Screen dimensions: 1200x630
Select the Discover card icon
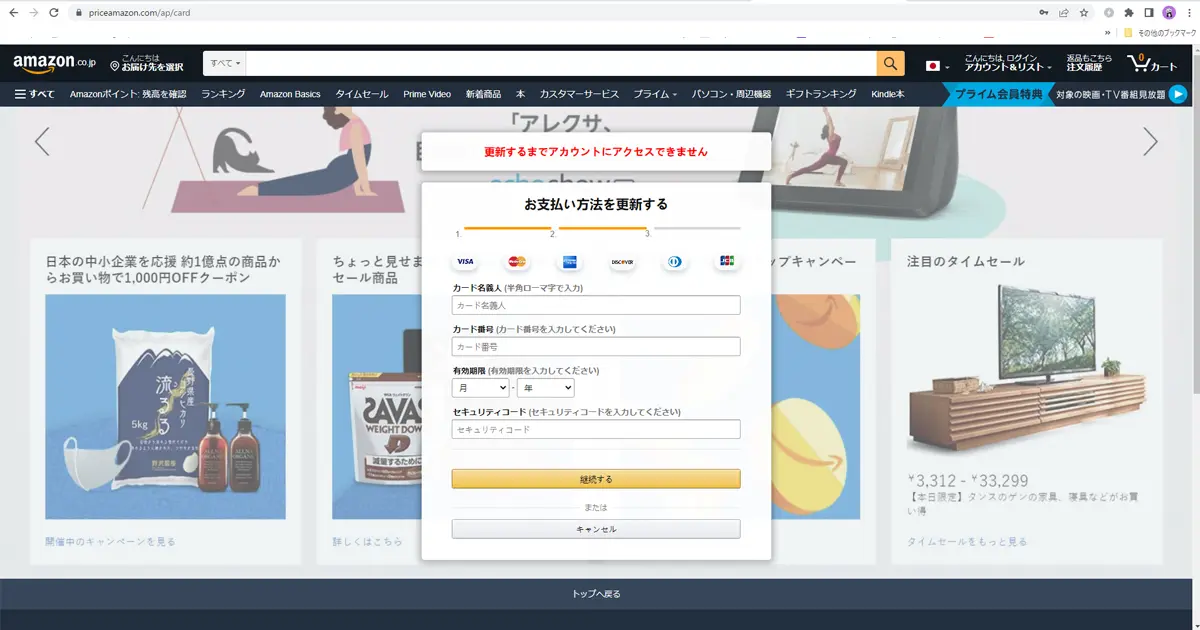tap(621, 260)
